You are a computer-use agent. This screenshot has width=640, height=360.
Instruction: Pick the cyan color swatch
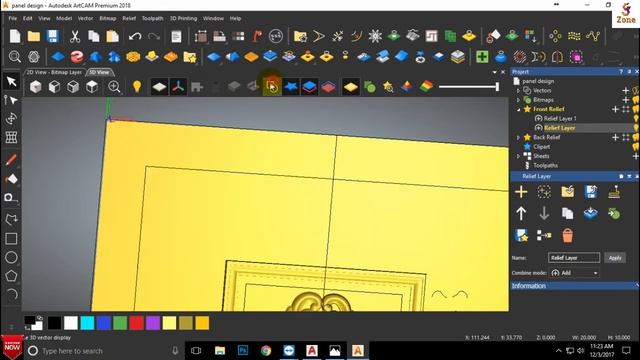(87, 323)
